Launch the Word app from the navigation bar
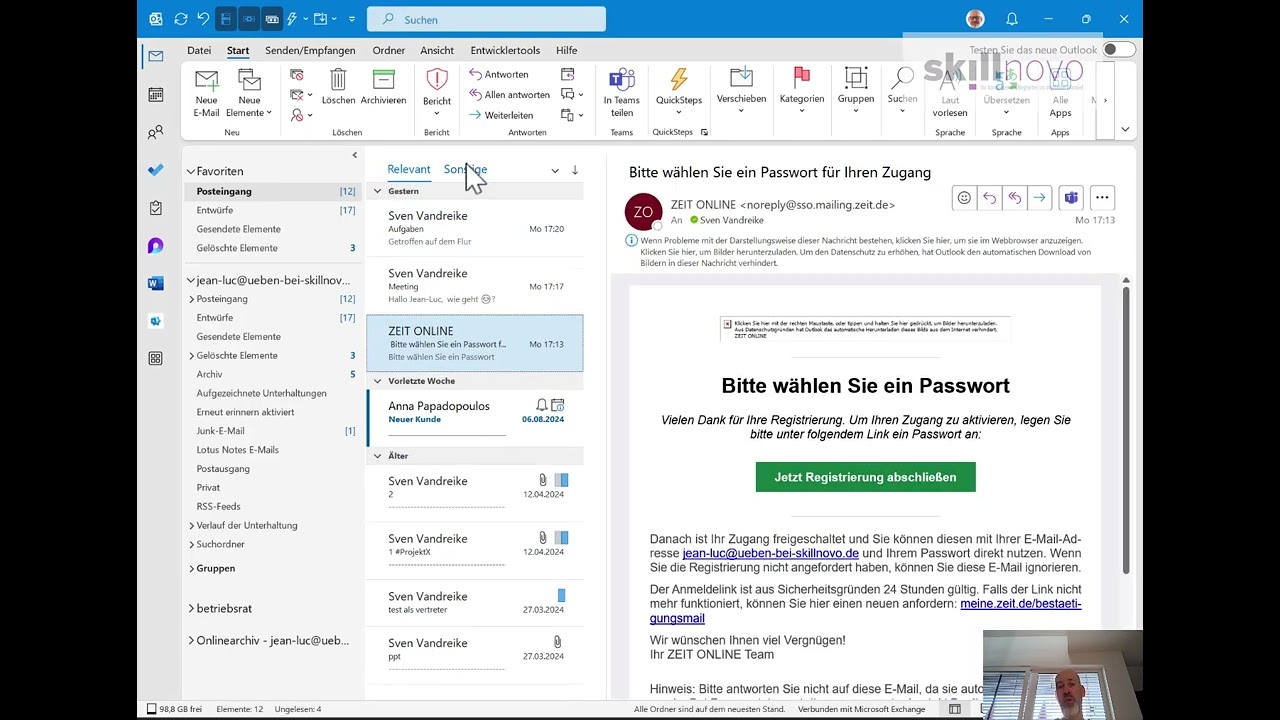The width and height of the screenshot is (1280, 720). coord(155,283)
